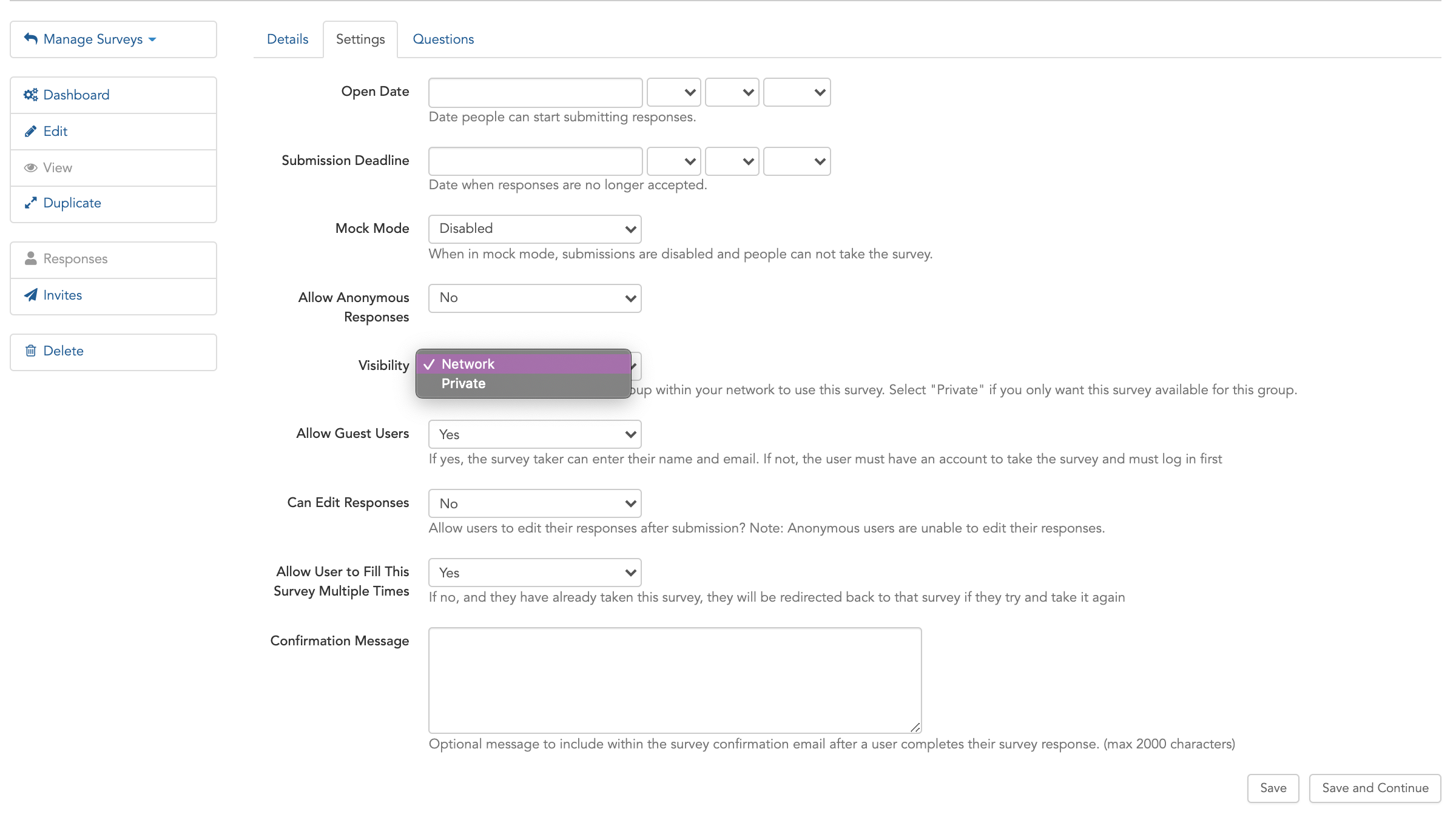Click the Delete sidebar link
The width and height of the screenshot is (1456, 820).
(x=113, y=352)
